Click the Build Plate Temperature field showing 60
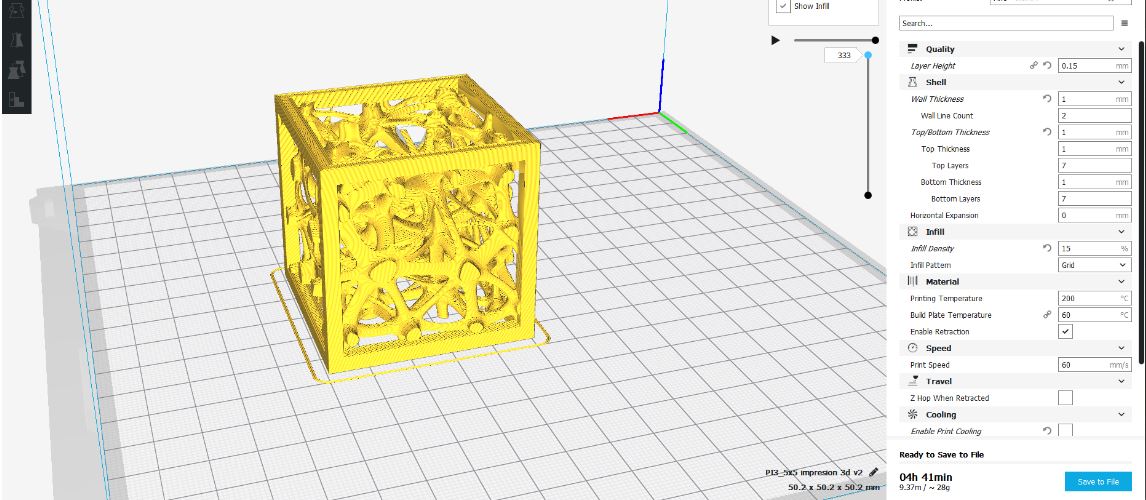The height and width of the screenshot is (500, 1146). point(1094,315)
